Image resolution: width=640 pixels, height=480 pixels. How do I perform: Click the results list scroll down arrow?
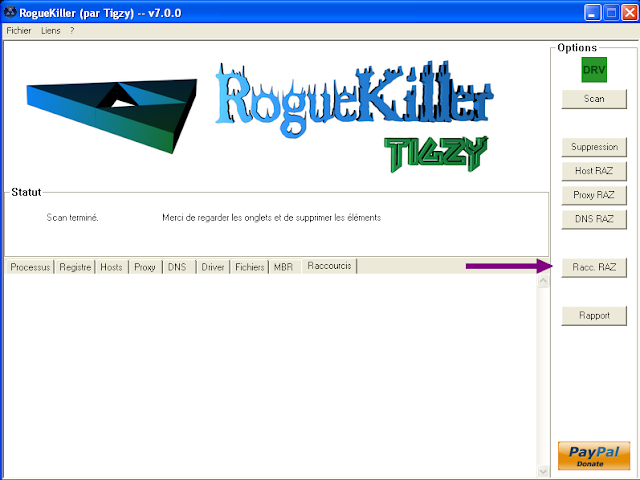coord(543,471)
